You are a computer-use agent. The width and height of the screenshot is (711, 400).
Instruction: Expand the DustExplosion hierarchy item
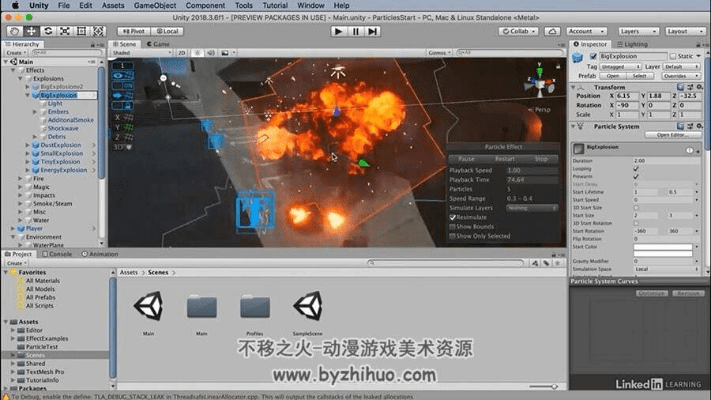[28, 145]
